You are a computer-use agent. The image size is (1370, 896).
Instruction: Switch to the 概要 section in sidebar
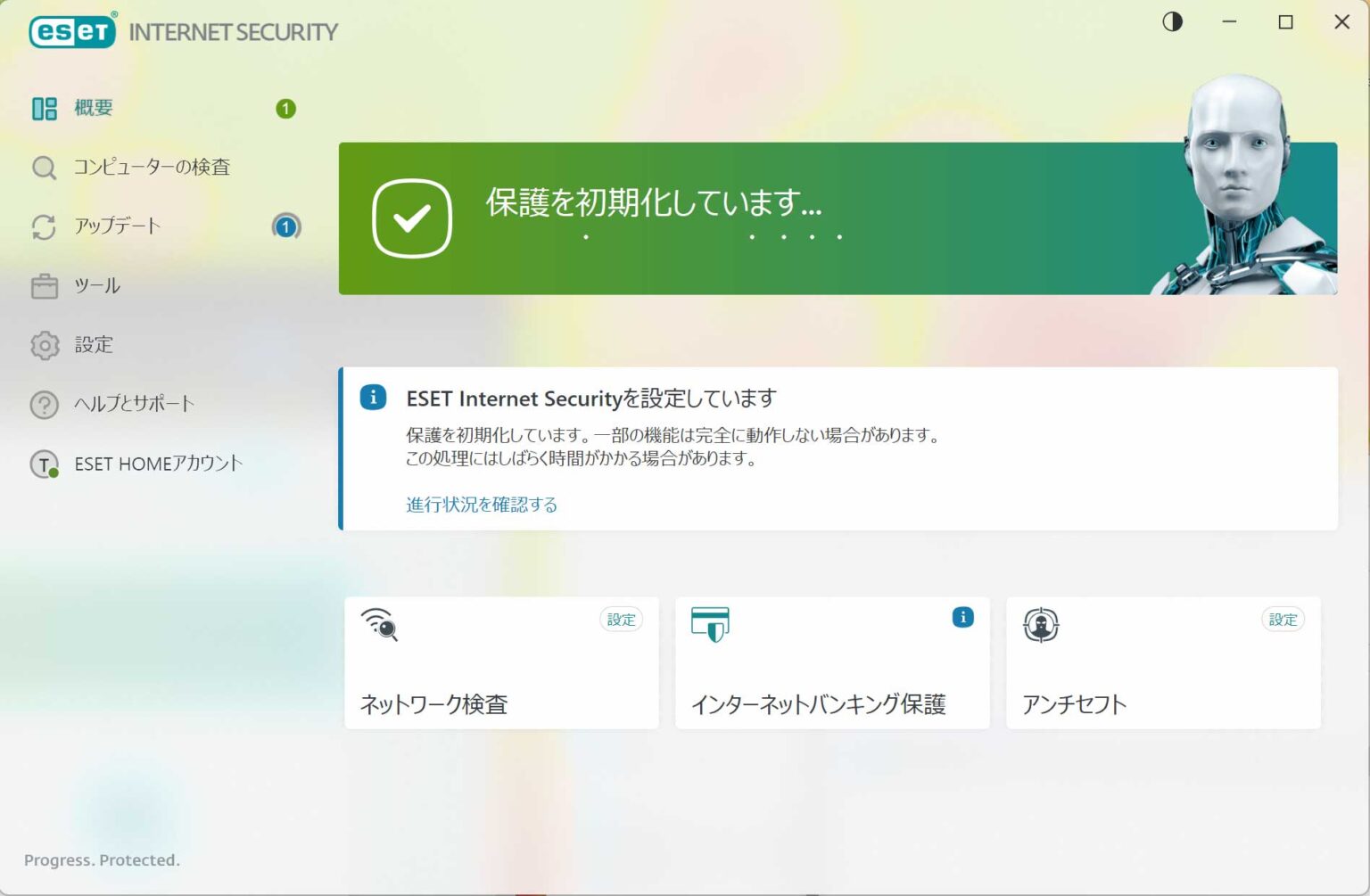tap(93, 107)
